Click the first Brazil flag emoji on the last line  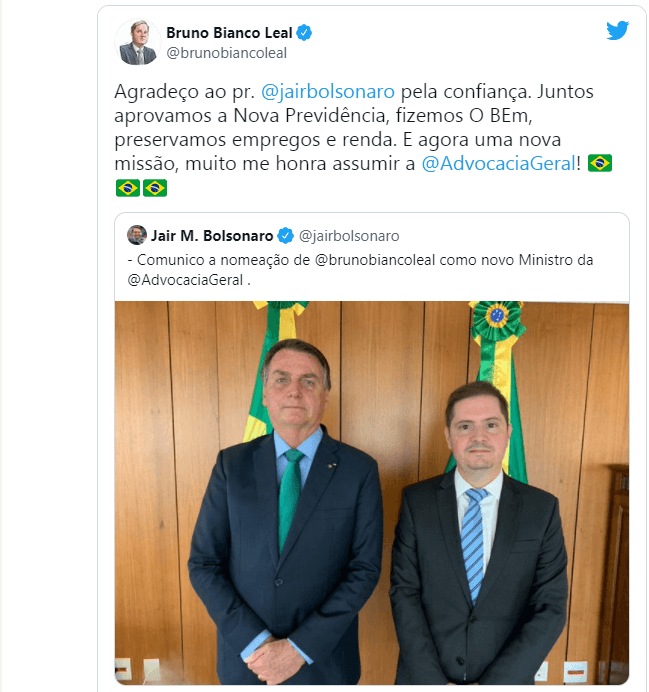[x=128, y=188]
